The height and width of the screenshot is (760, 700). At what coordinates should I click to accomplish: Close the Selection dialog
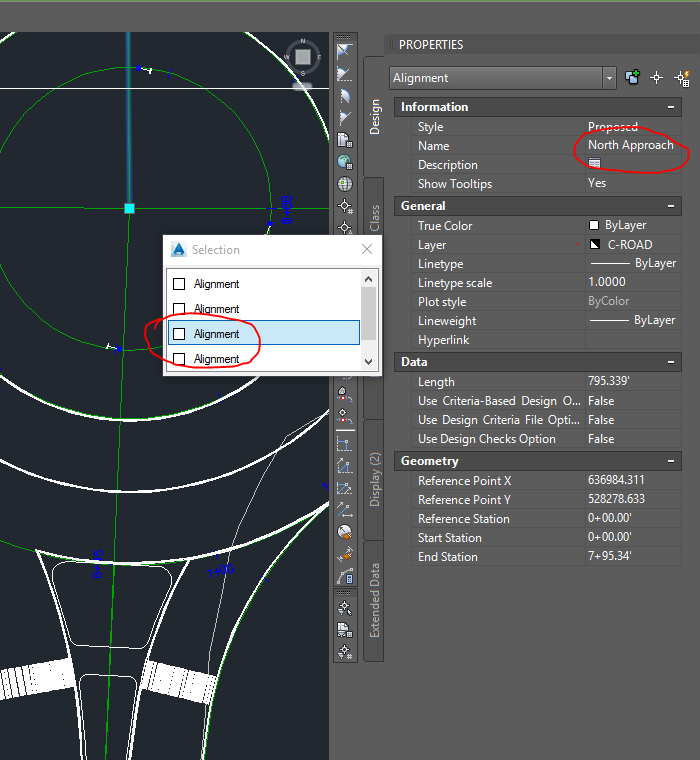click(x=367, y=249)
